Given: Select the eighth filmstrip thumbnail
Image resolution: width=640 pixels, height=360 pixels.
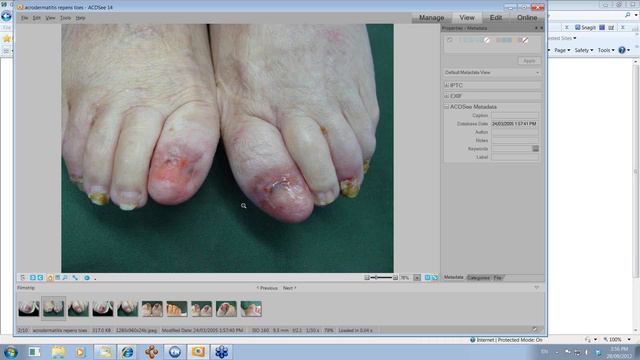Looking at the screenshot, I should tap(202, 309).
